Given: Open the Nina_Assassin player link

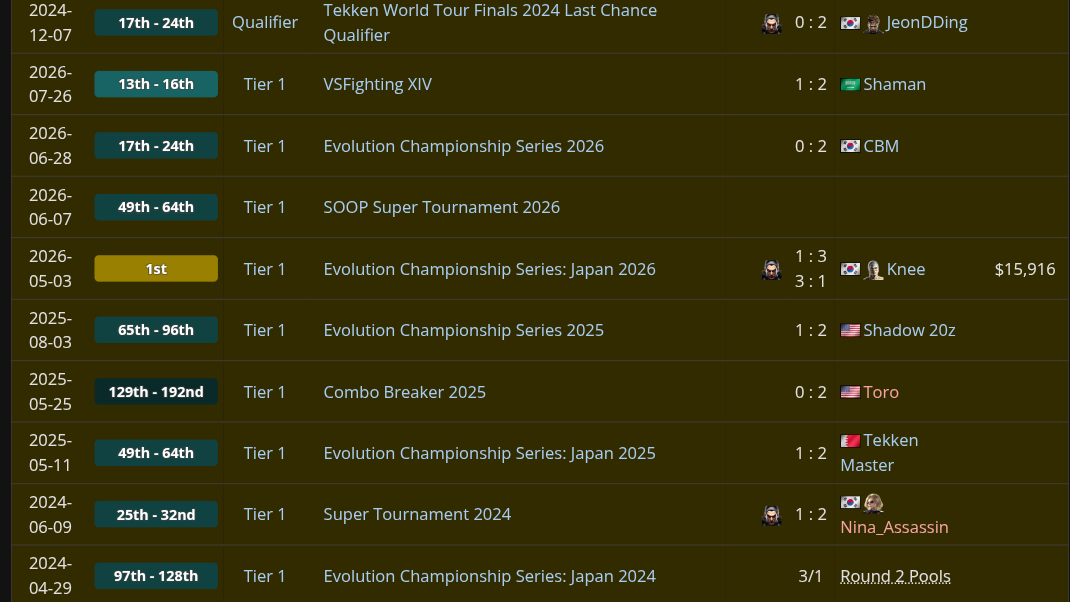Looking at the screenshot, I should [894, 527].
